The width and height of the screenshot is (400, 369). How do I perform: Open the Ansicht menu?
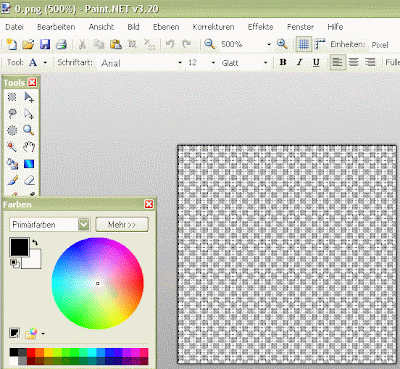(x=101, y=27)
